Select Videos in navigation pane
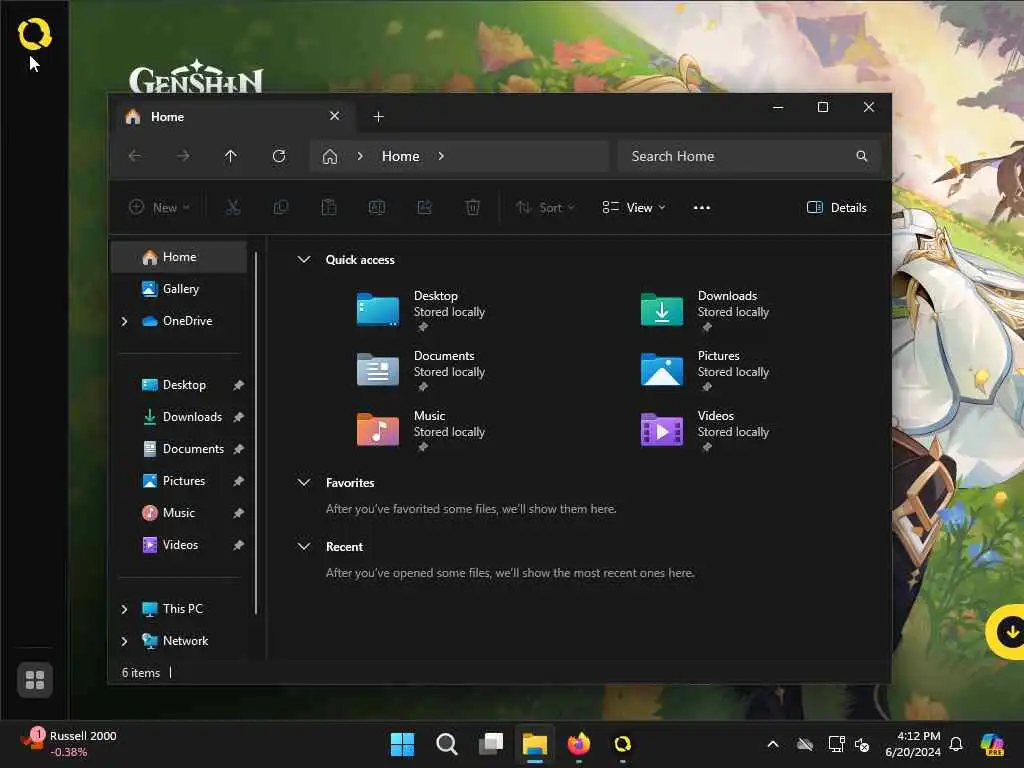Viewport: 1024px width, 768px height. (179, 545)
